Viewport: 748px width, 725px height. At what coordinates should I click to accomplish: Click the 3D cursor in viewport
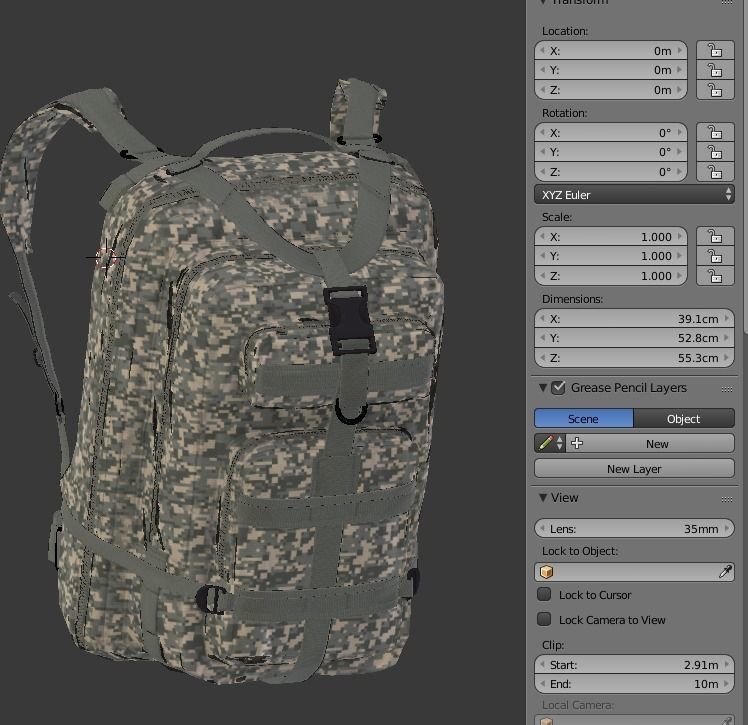click(106, 257)
